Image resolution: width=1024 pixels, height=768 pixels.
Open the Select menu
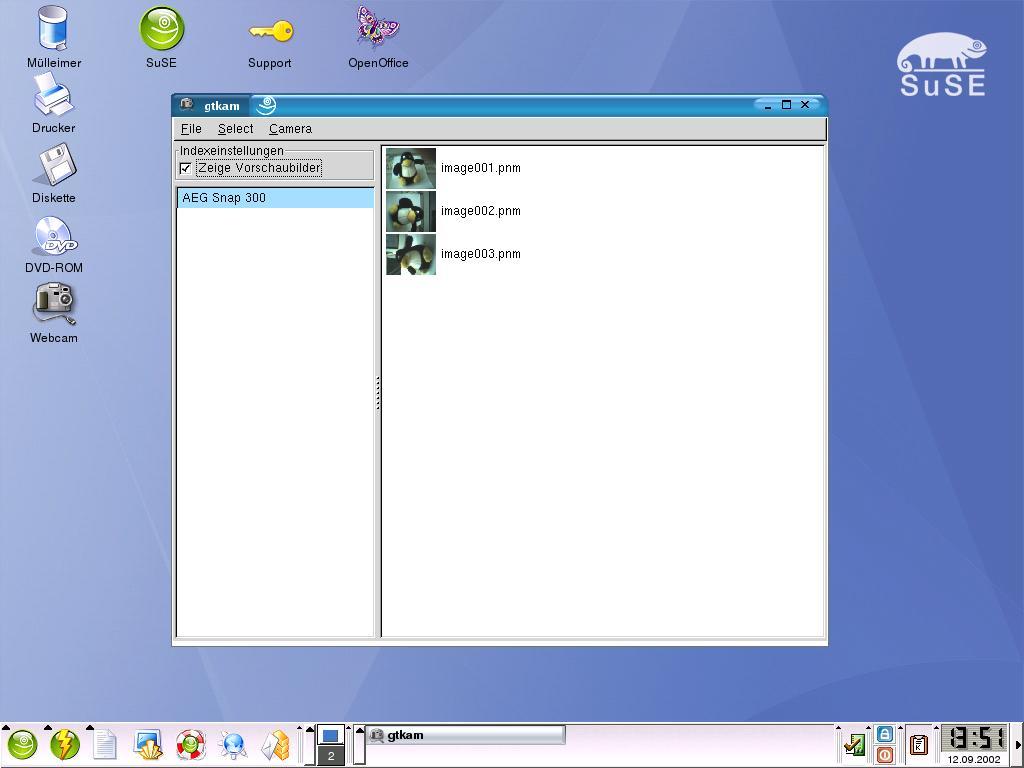[235, 129]
